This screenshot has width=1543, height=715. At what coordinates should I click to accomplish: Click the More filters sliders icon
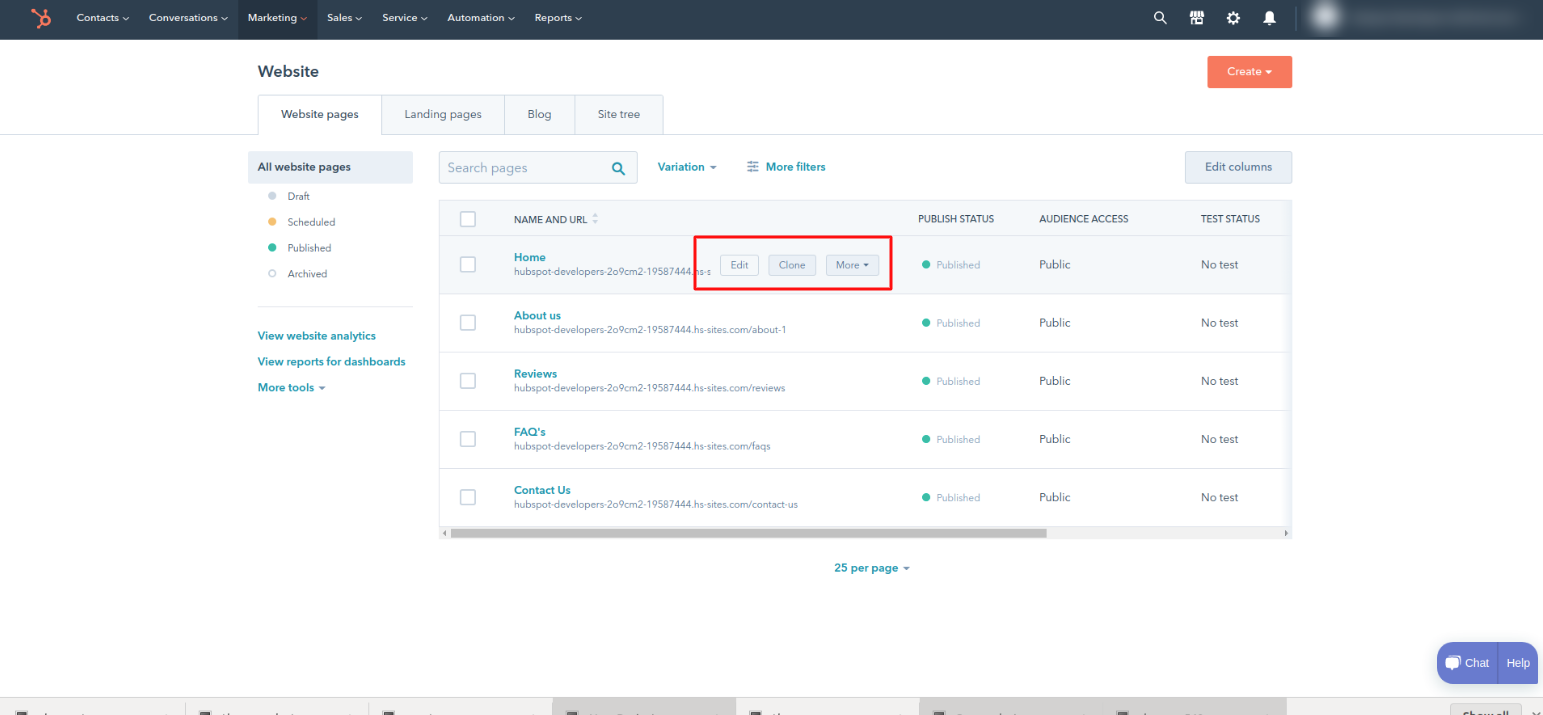753,167
